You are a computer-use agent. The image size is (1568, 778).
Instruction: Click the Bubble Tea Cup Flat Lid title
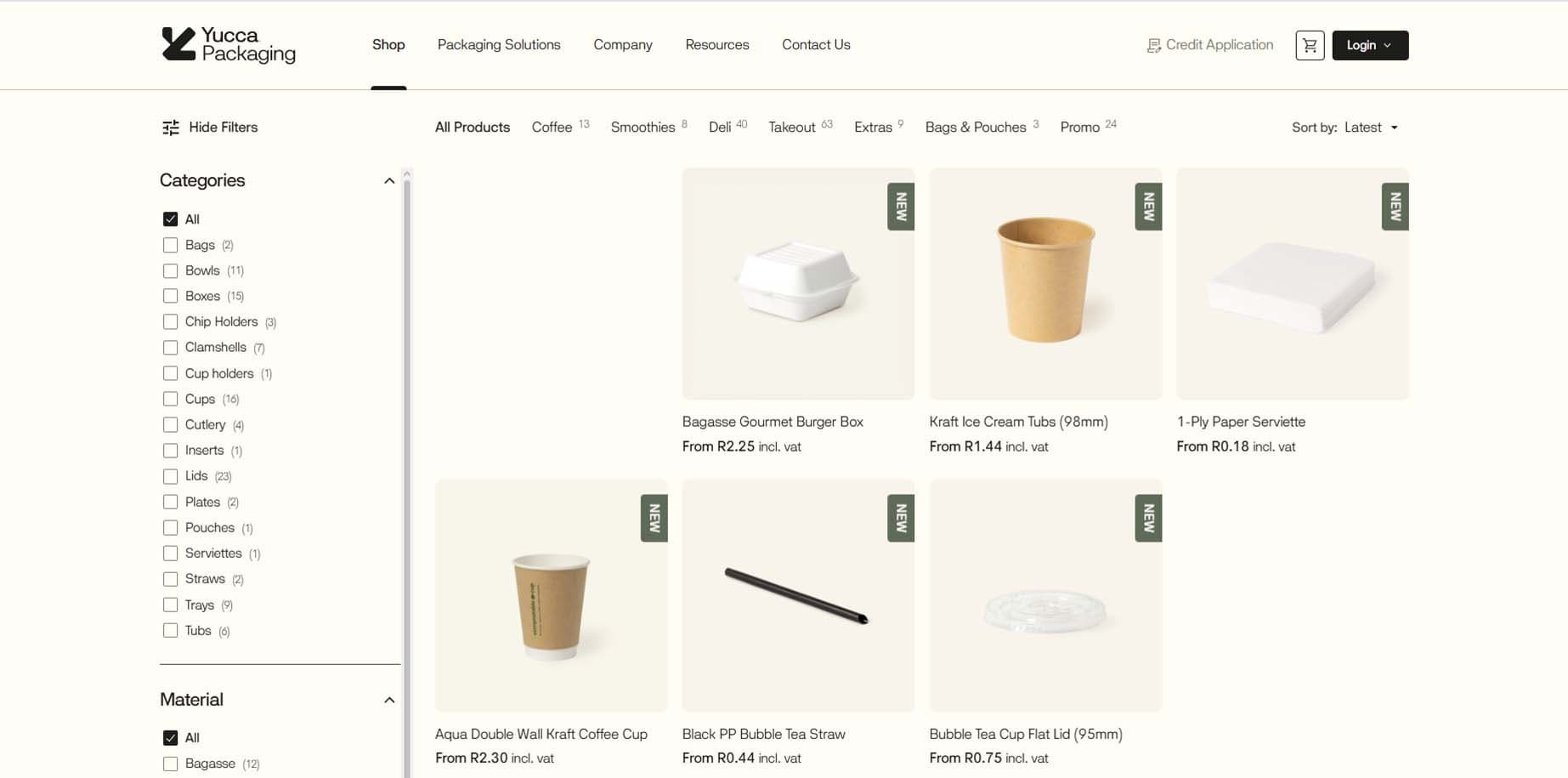click(1026, 734)
